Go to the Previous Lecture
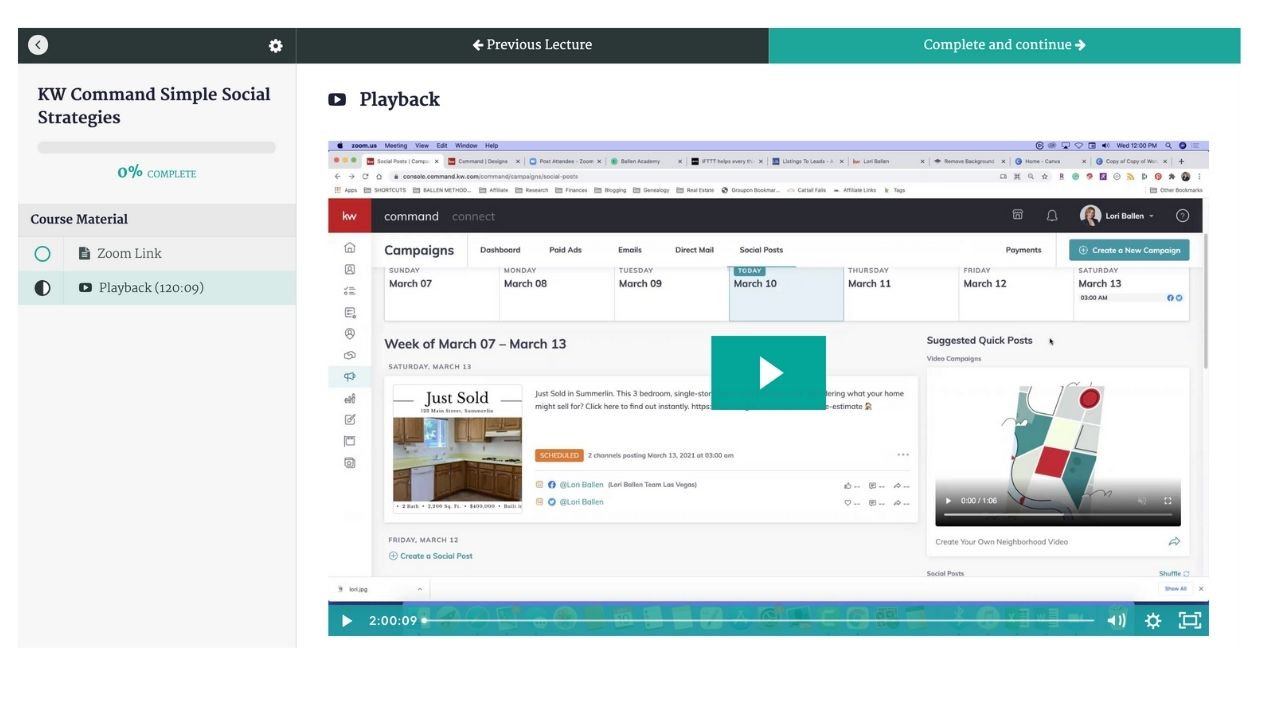This screenshot has height=720, width=1280. tap(532, 45)
